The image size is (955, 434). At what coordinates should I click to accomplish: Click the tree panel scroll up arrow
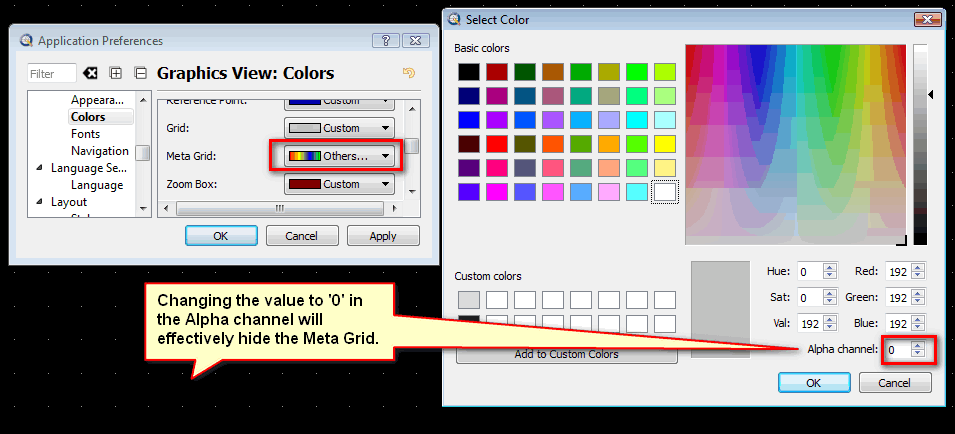click(x=143, y=100)
